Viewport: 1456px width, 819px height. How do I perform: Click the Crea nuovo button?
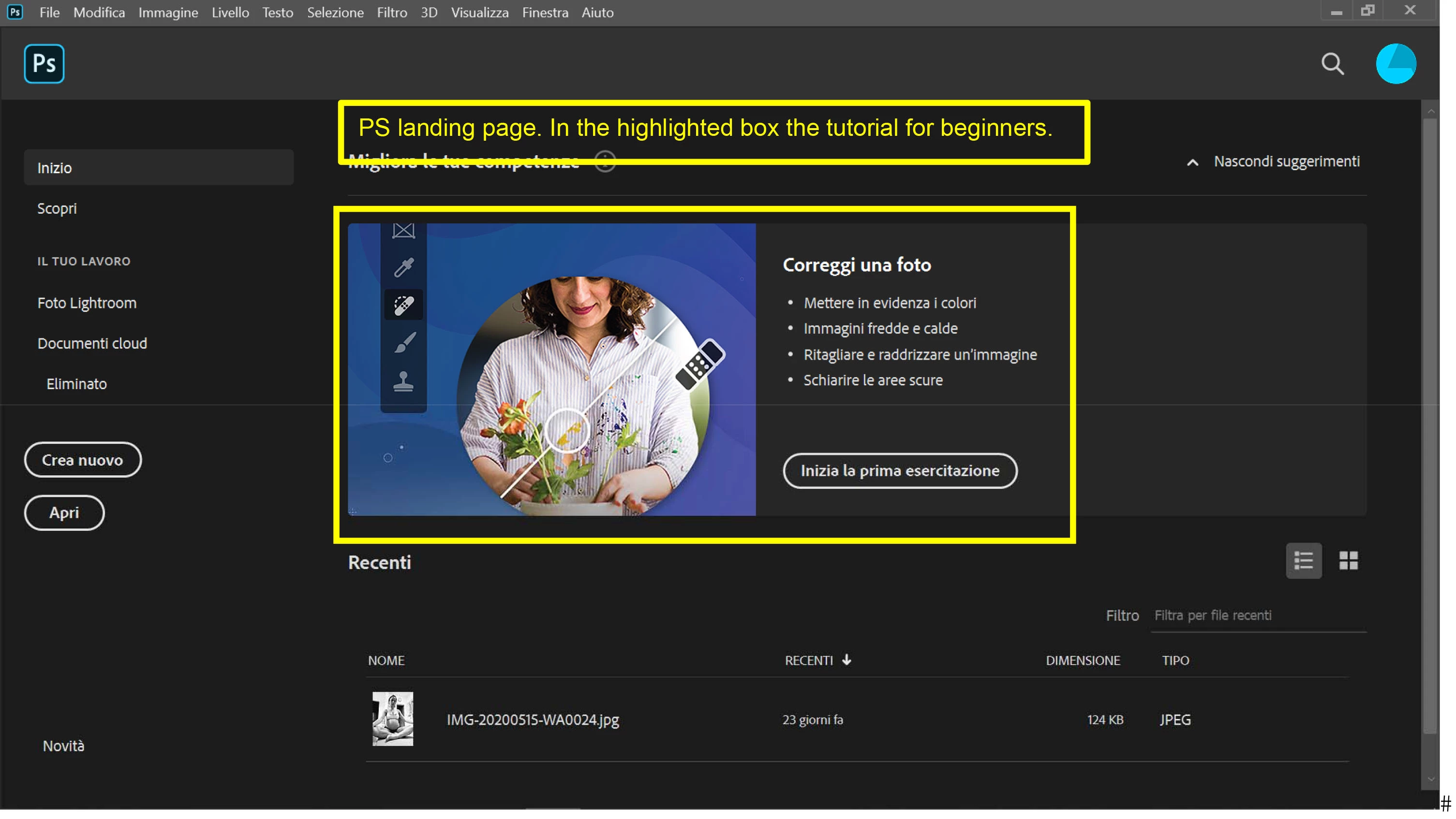pyautogui.click(x=83, y=460)
